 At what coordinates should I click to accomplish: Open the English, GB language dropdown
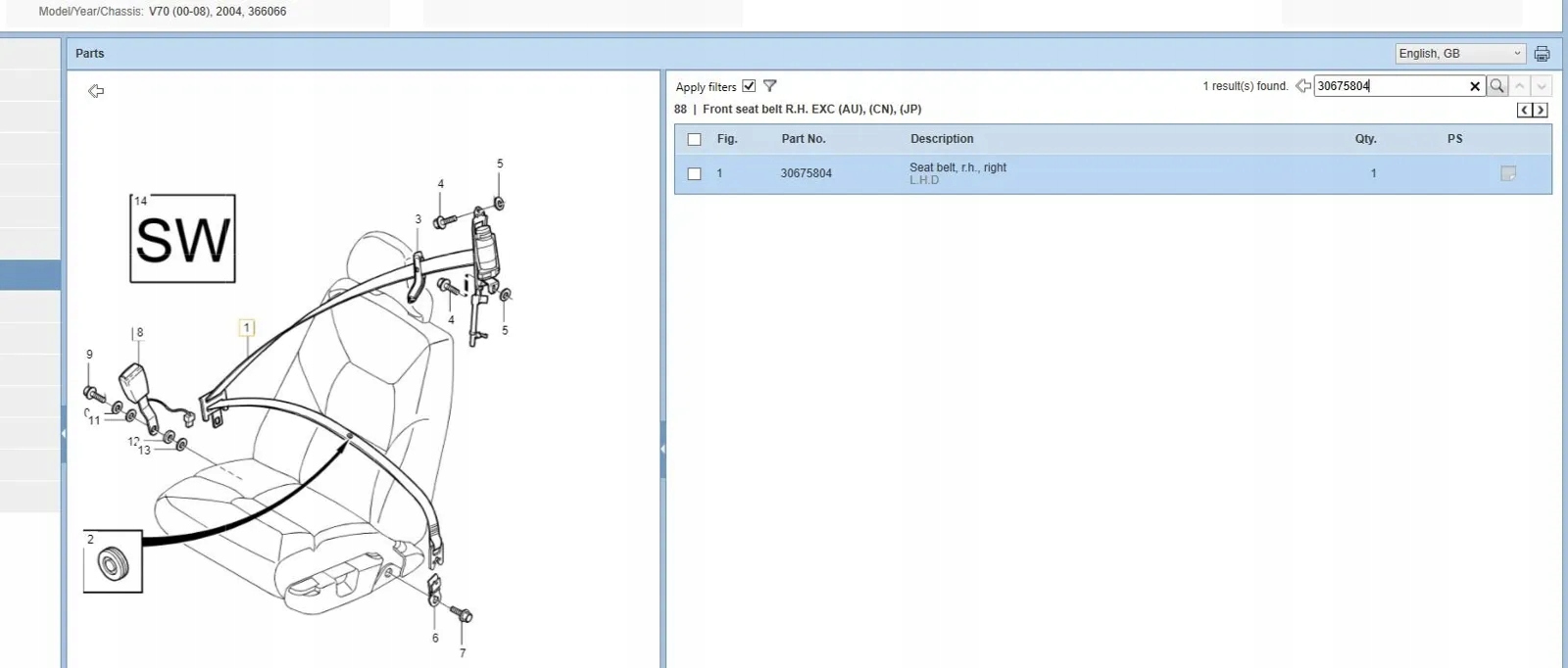[1460, 54]
